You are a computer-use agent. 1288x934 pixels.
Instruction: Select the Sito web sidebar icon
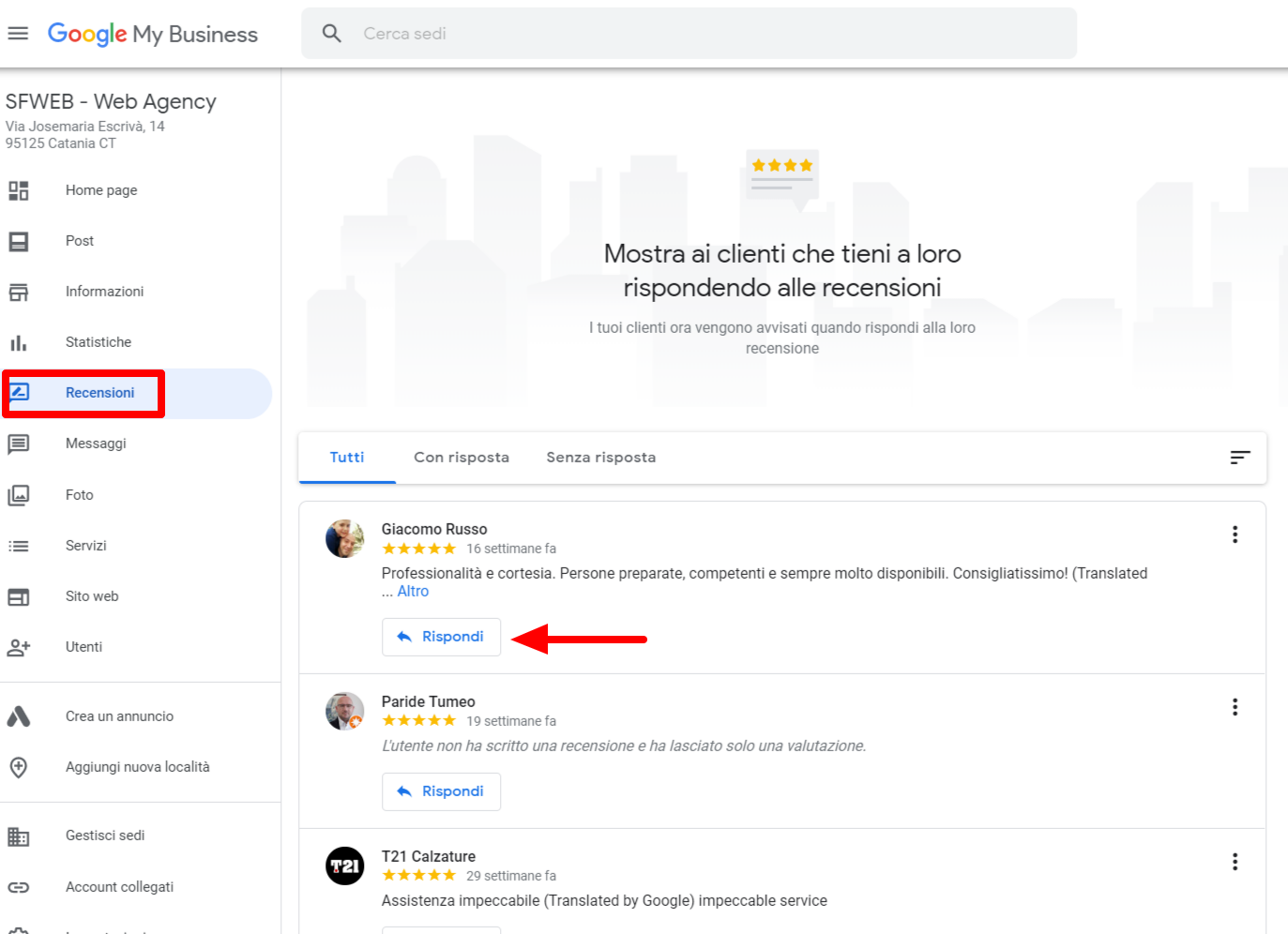19,595
